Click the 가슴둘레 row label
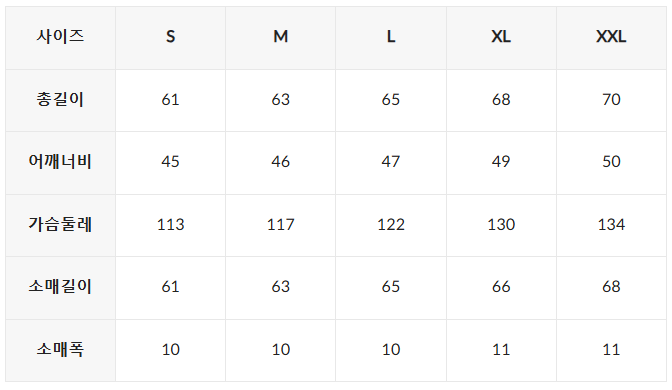 [x=60, y=225]
